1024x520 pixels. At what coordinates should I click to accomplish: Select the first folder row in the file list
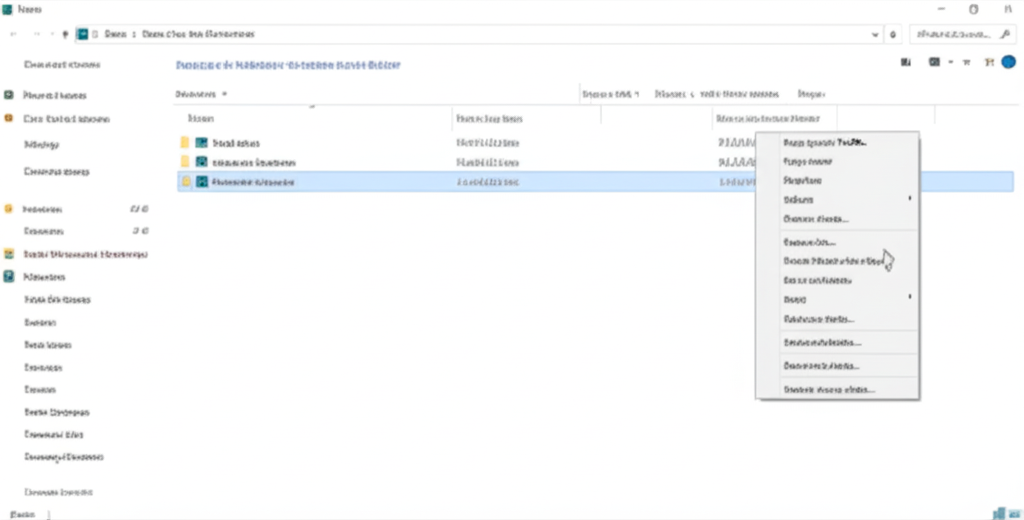pyautogui.click(x=595, y=142)
